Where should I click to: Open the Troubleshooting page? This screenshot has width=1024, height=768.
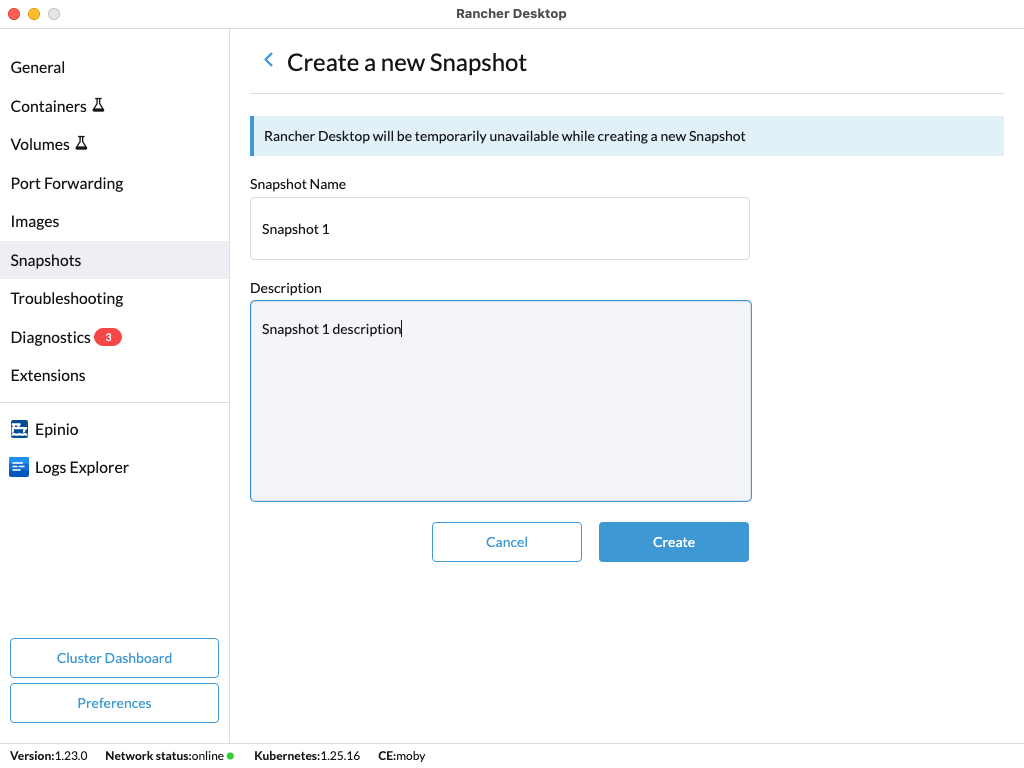point(114,298)
